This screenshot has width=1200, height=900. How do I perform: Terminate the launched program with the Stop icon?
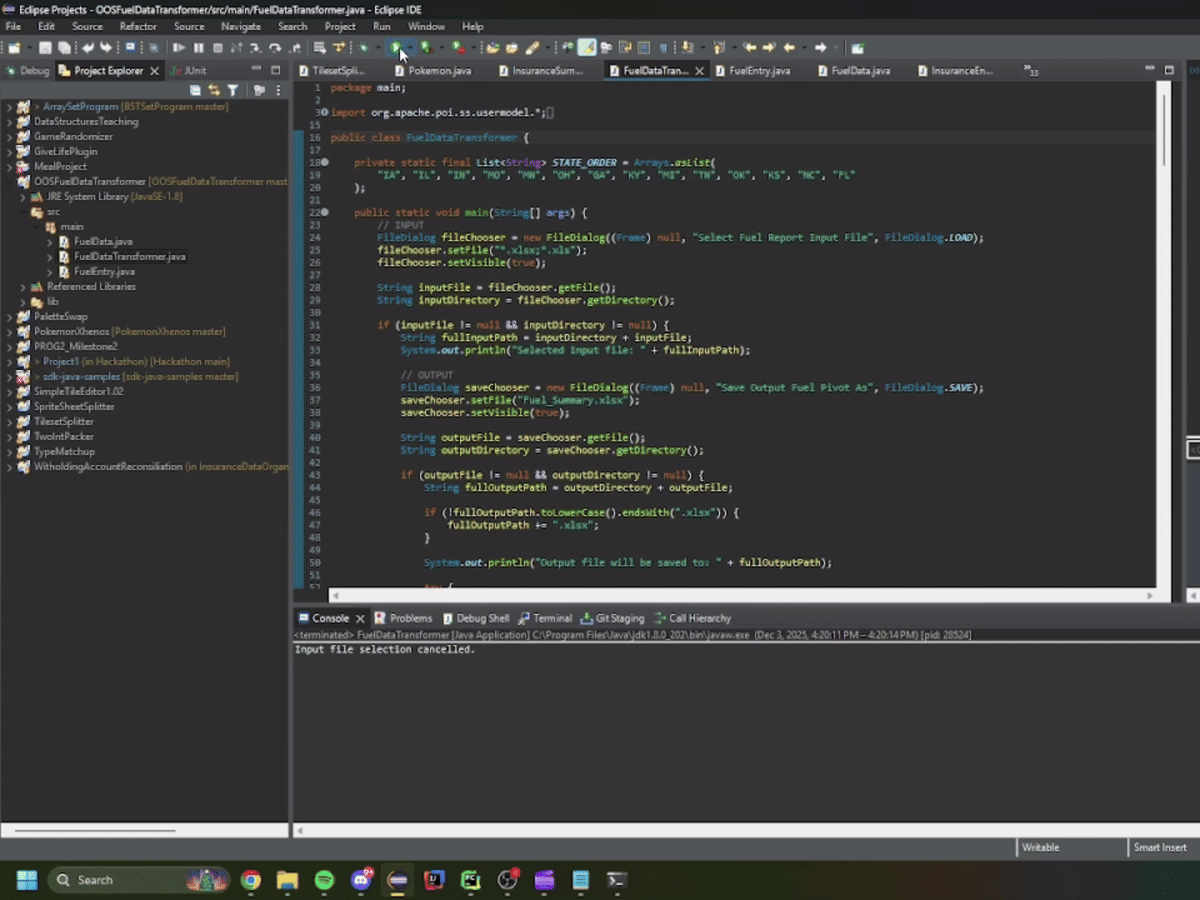point(216,47)
